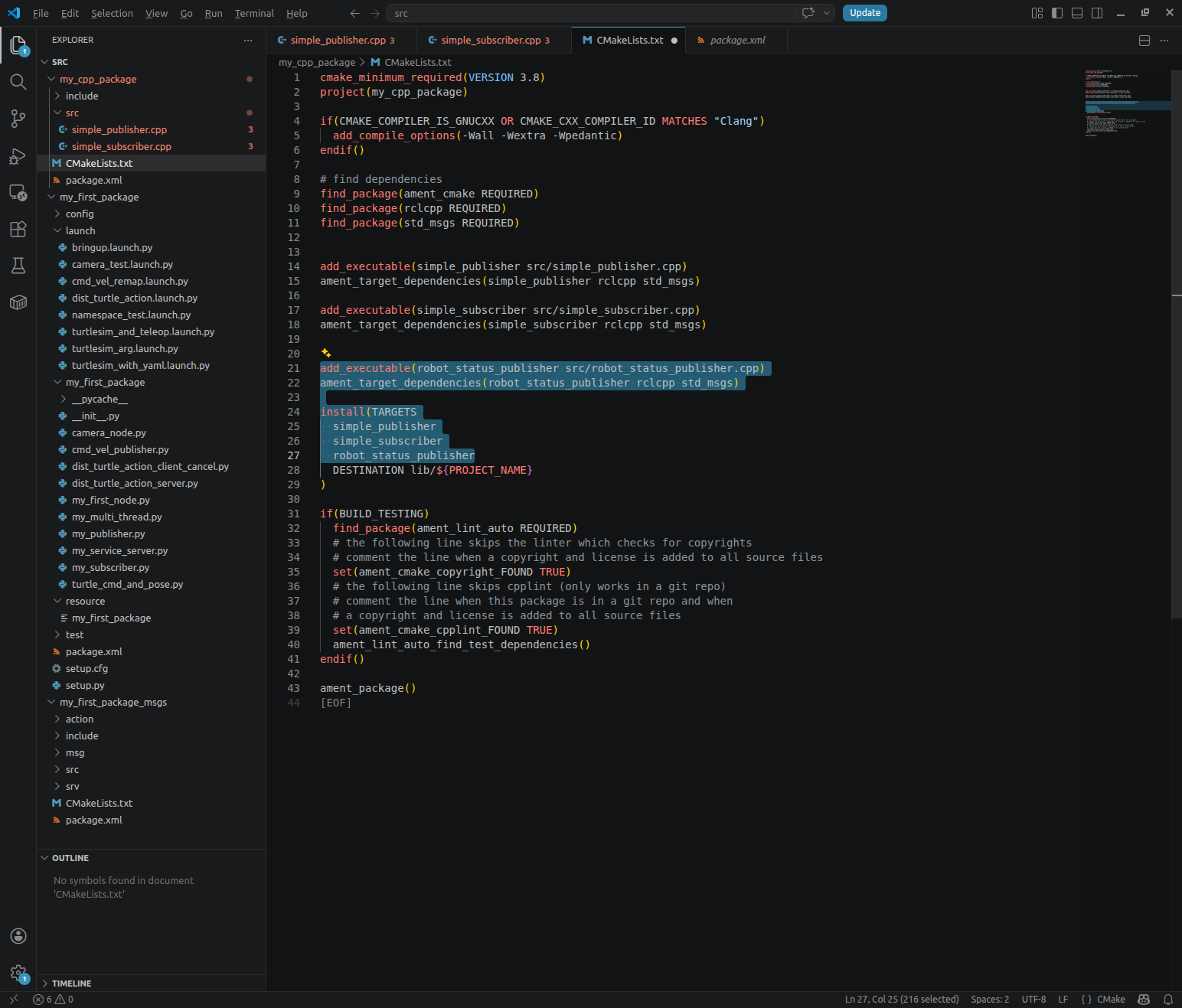This screenshot has width=1182, height=1008.
Task: Open the Copilot chat dropdown arrow
Action: [x=827, y=13]
